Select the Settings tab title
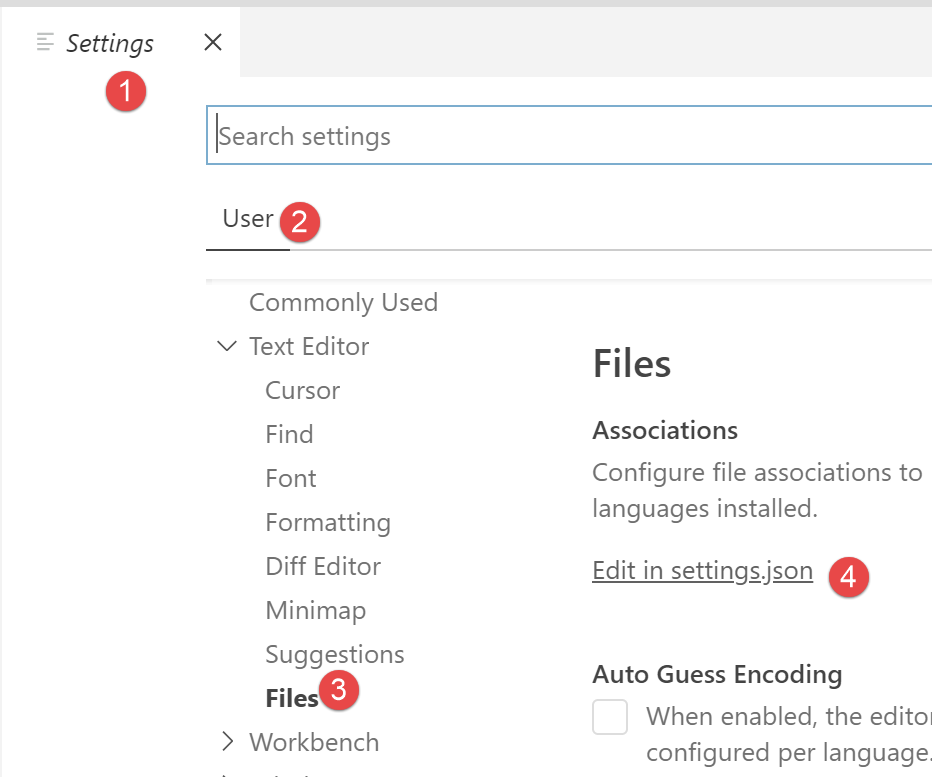Image resolution: width=932 pixels, height=777 pixels. point(110,43)
